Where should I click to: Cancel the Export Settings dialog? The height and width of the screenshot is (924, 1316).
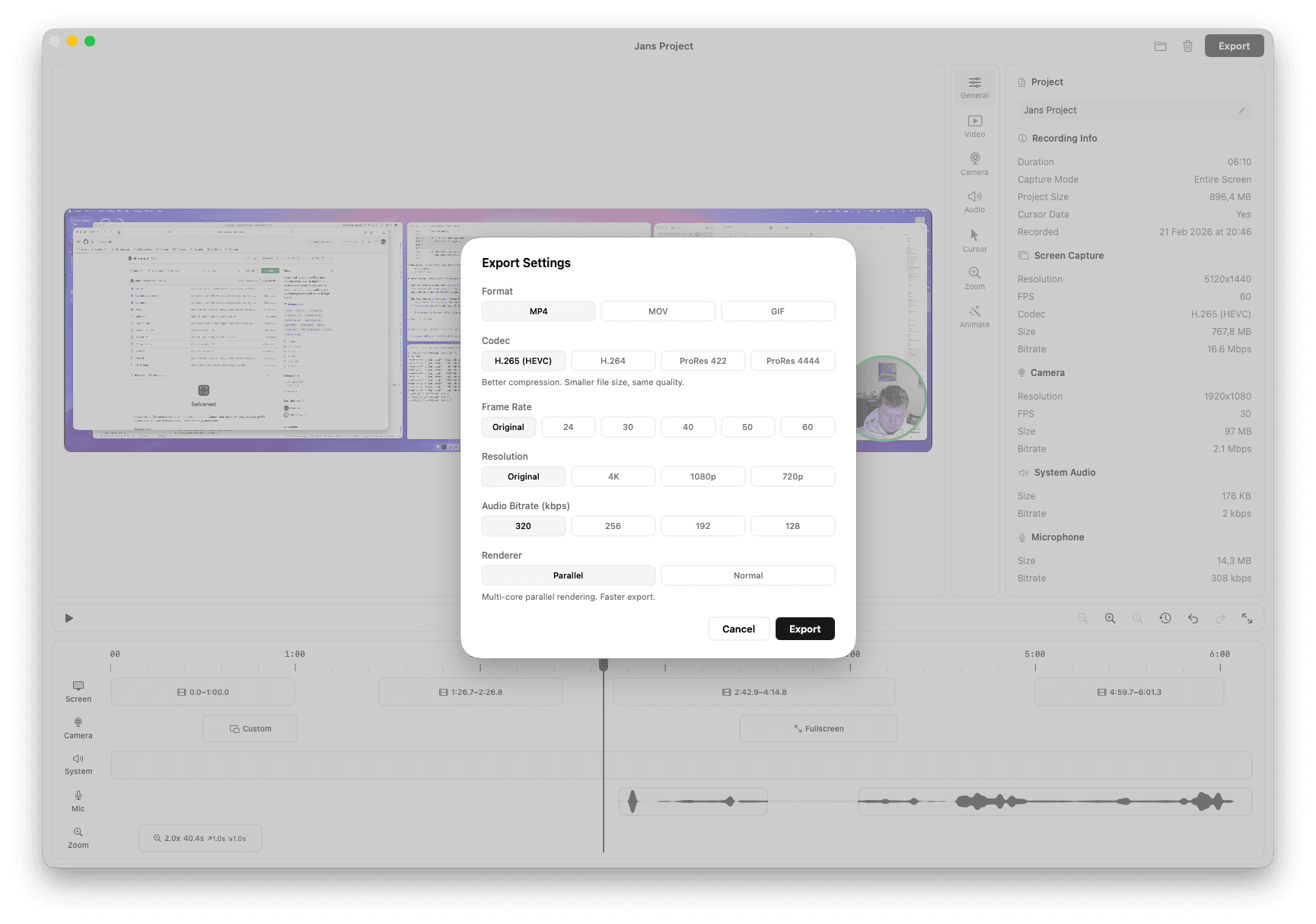pyautogui.click(x=738, y=629)
